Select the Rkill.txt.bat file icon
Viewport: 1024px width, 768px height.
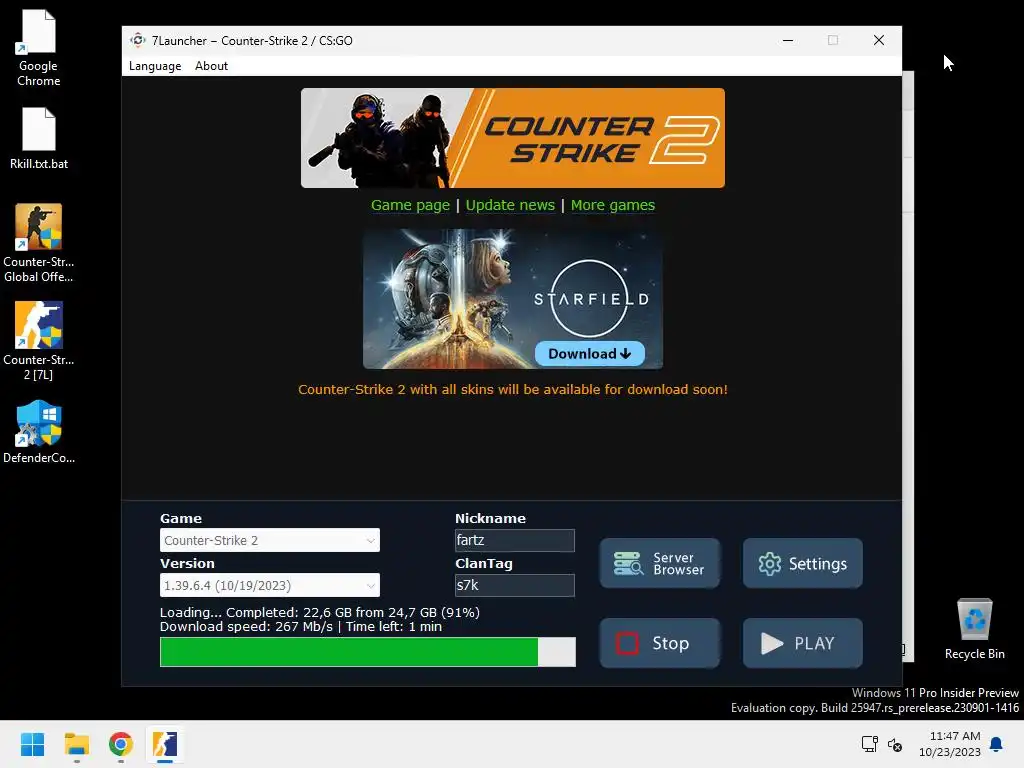[39, 138]
